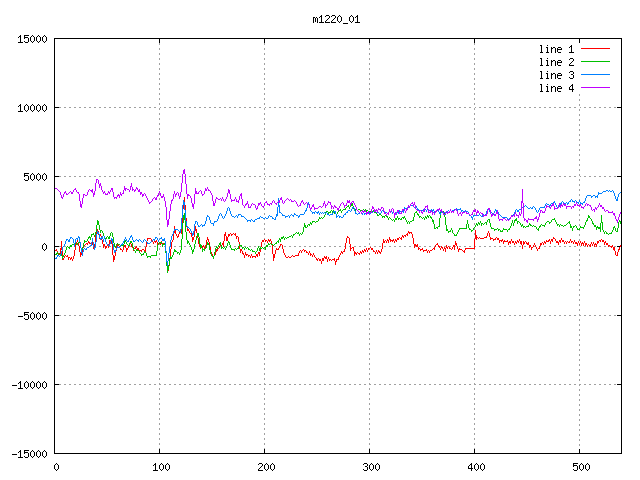
Task: Click the red line sample beside 'line 1'
Action: point(595,49)
